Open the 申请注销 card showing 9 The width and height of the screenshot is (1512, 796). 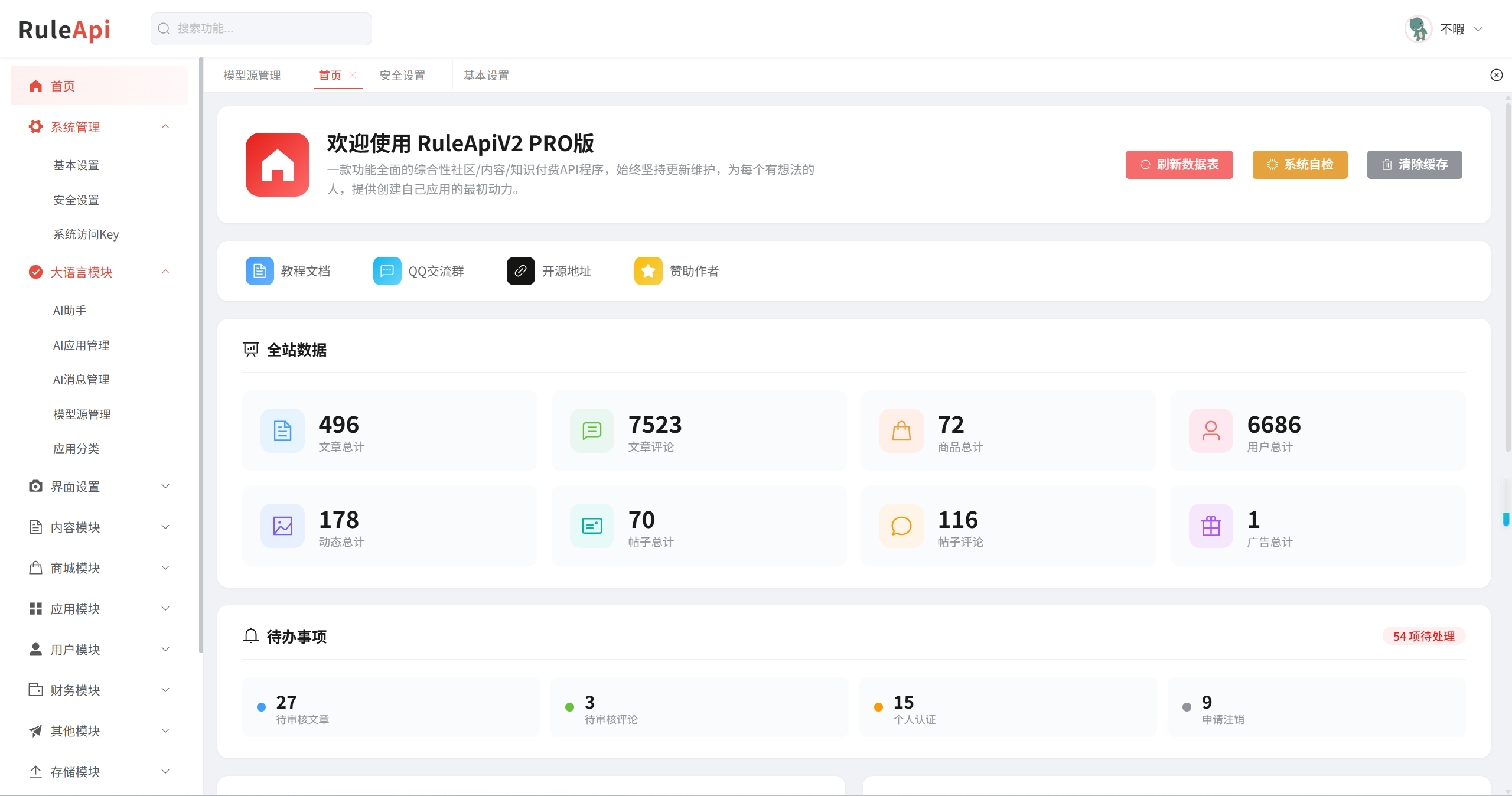[x=1317, y=707]
